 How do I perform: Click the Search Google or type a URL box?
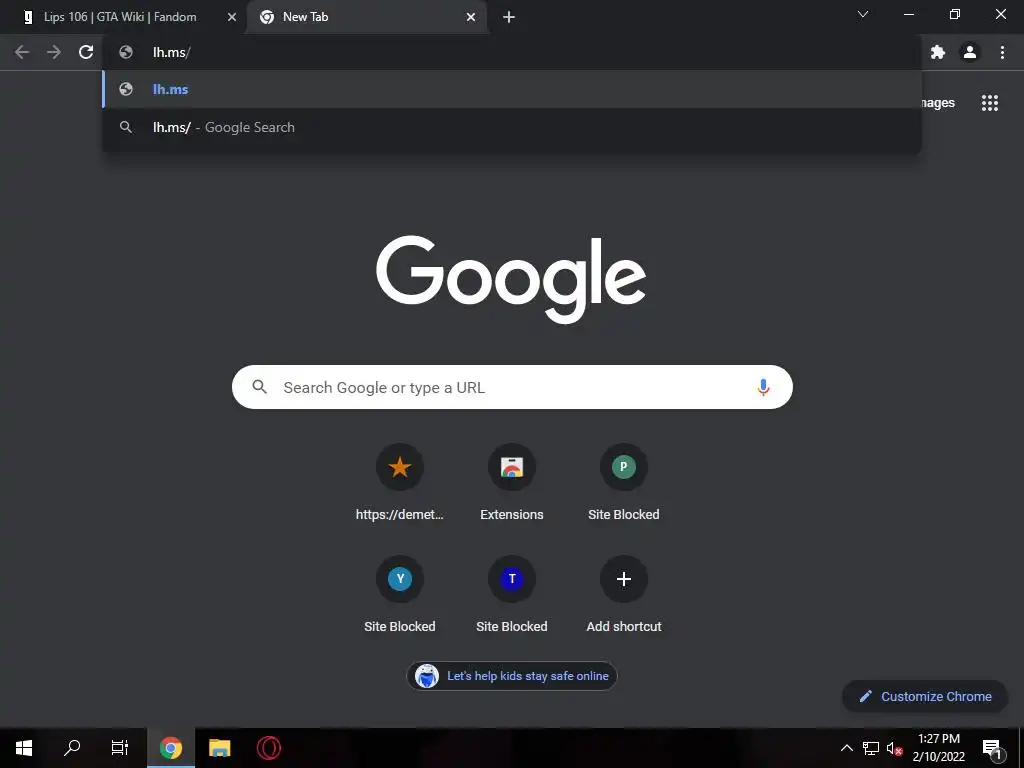click(x=512, y=387)
